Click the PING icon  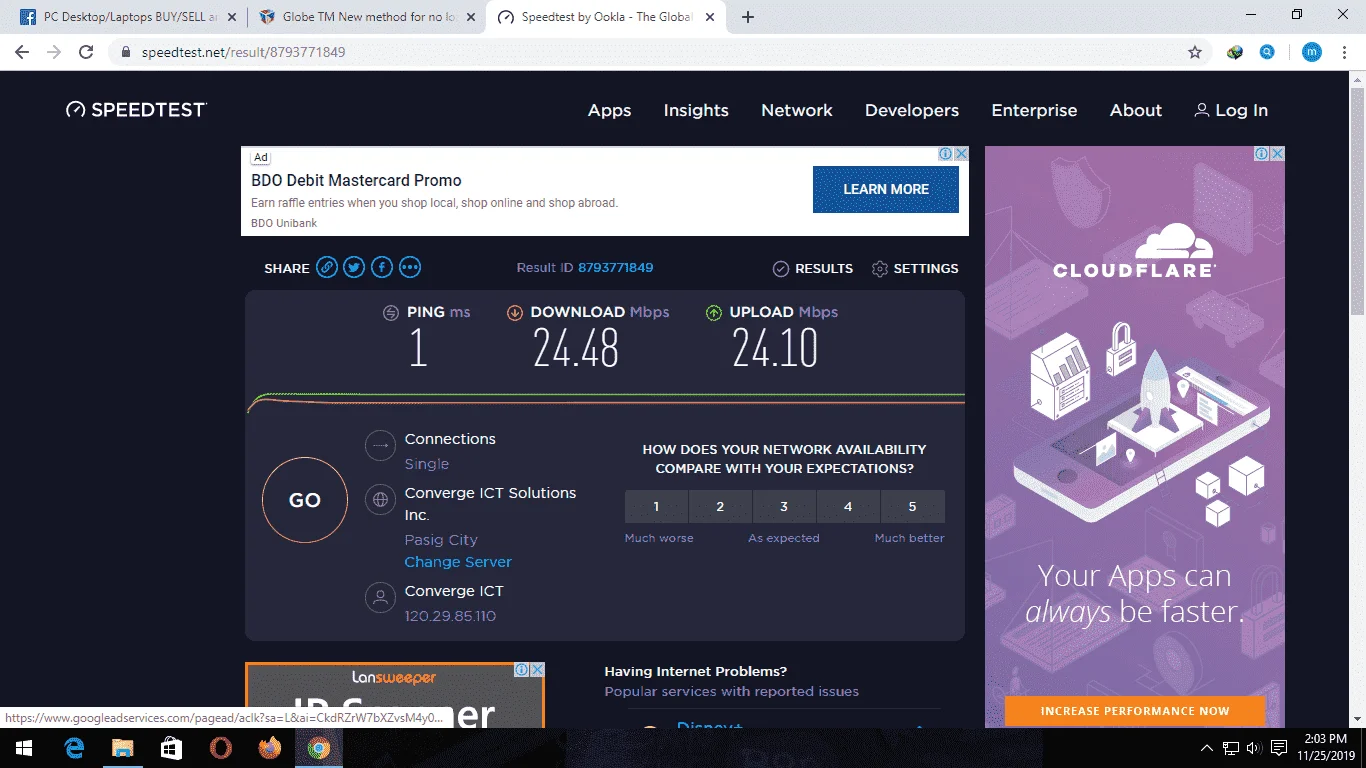coord(391,312)
